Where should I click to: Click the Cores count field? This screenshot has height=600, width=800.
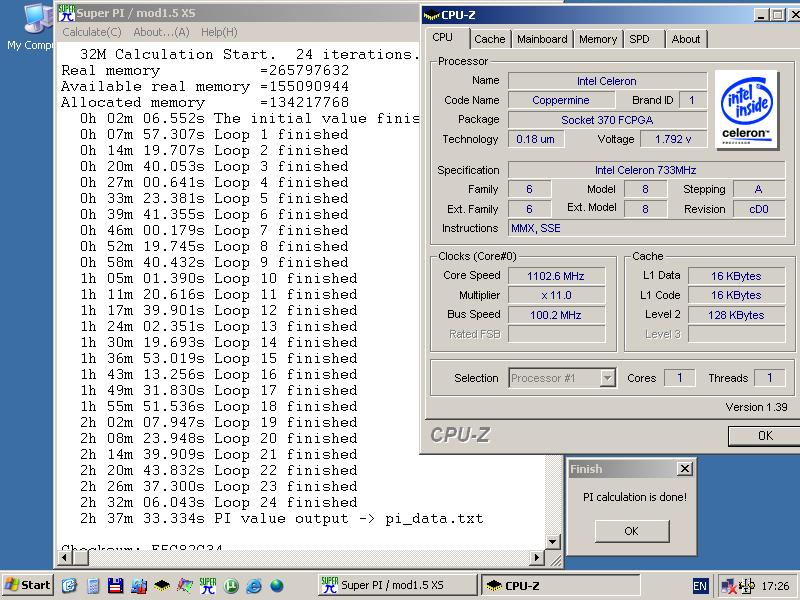point(680,378)
